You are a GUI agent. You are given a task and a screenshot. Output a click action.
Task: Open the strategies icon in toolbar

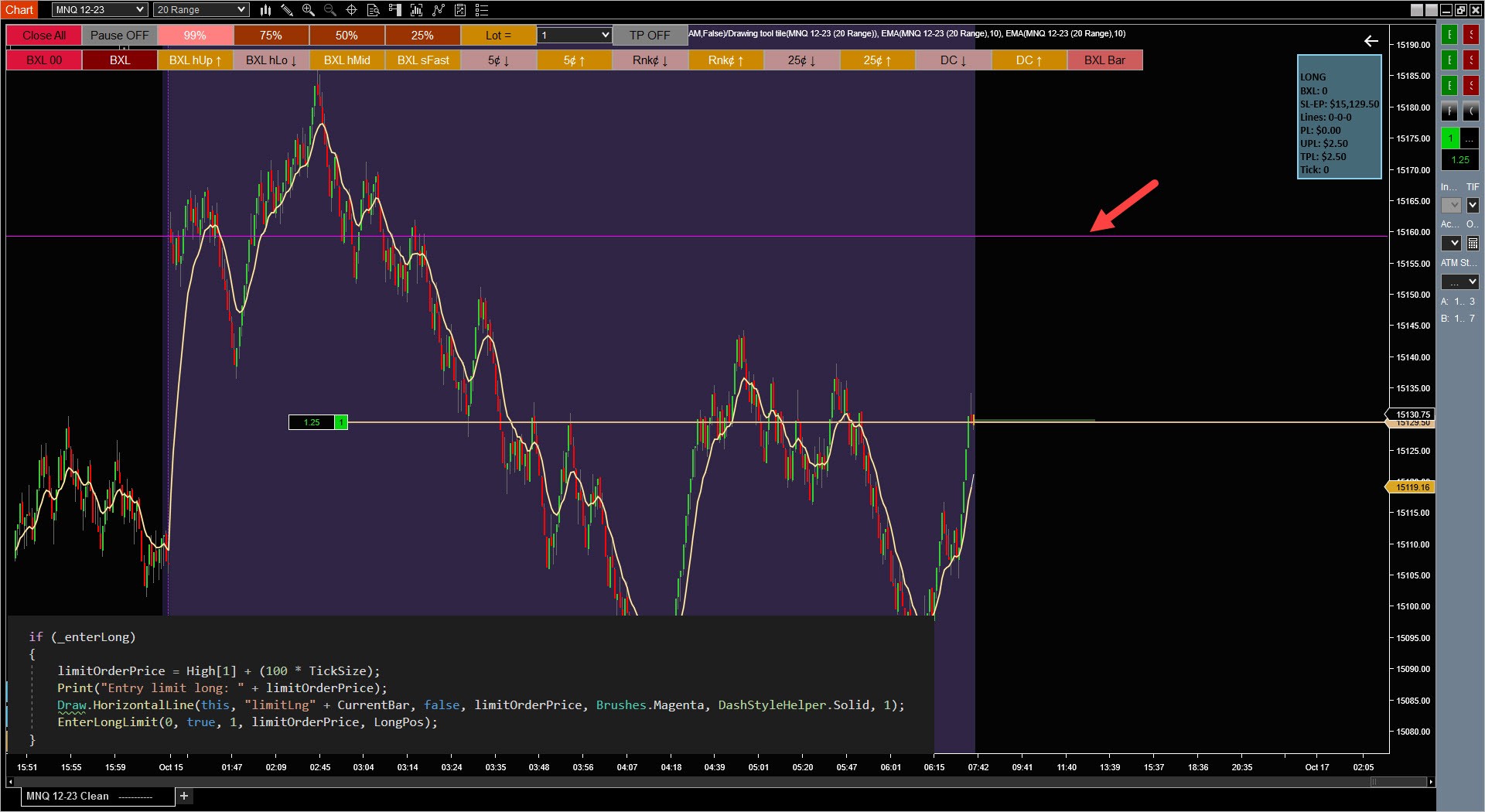(x=439, y=10)
